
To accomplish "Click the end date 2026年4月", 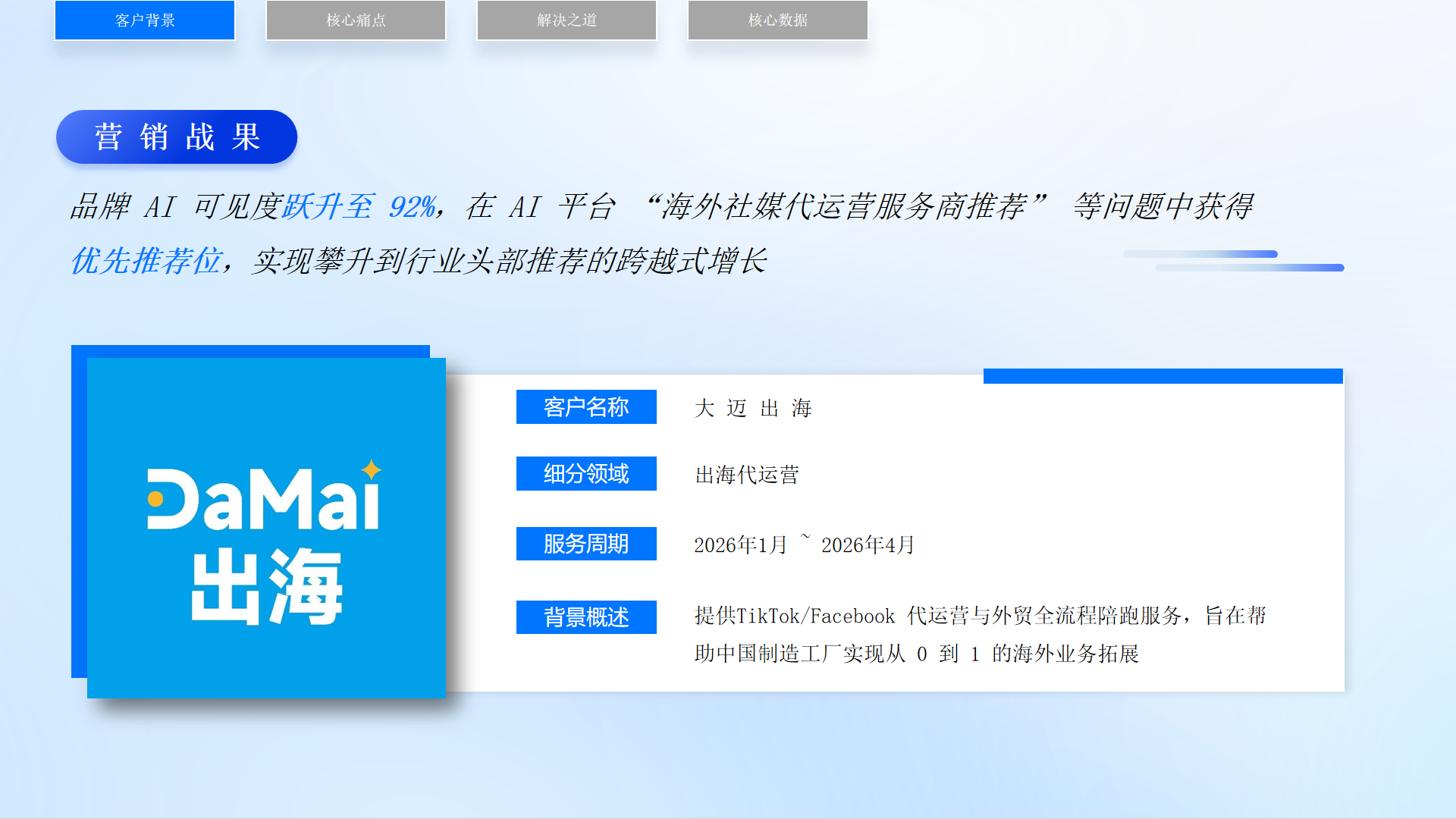I will tap(868, 545).
